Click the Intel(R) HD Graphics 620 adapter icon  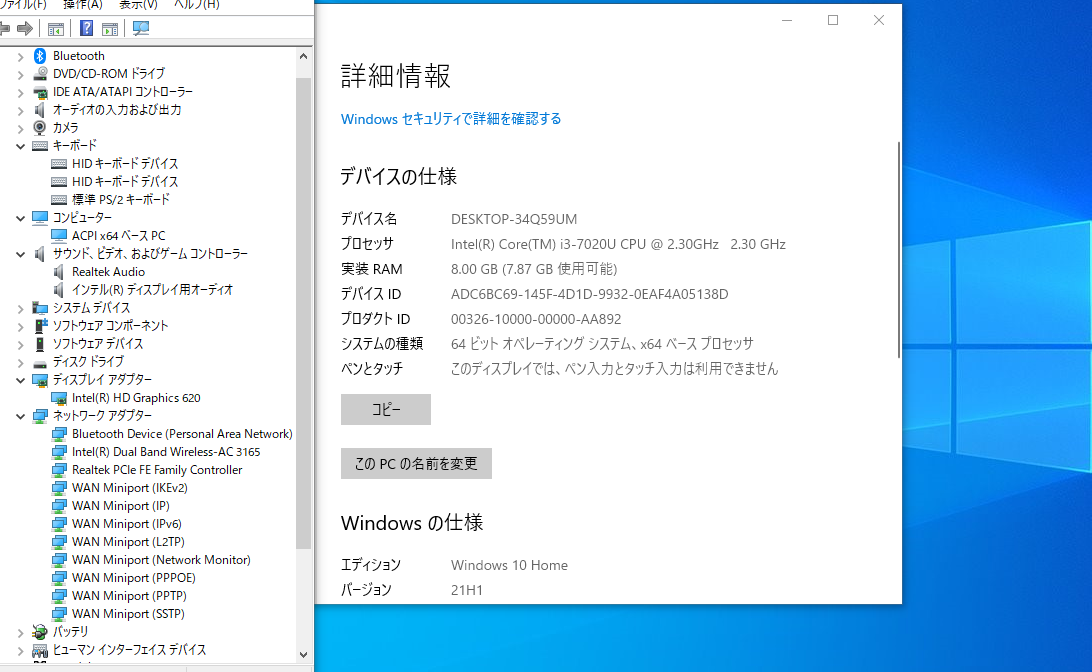pyautogui.click(x=59, y=398)
